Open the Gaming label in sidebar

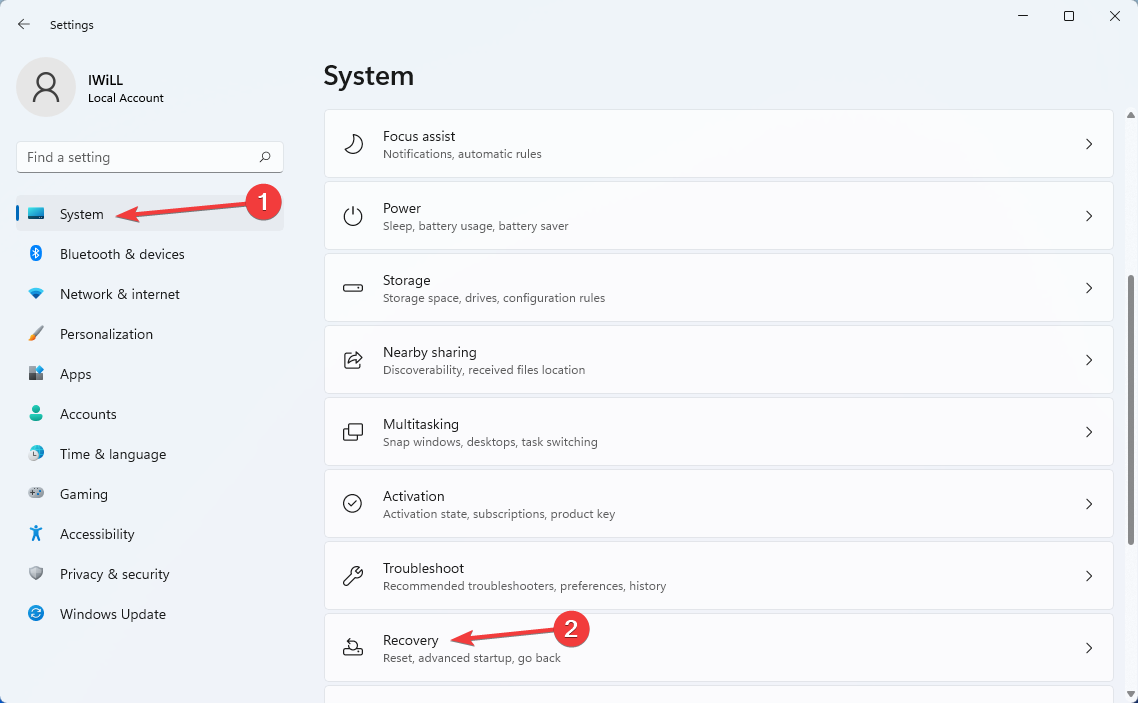point(83,494)
